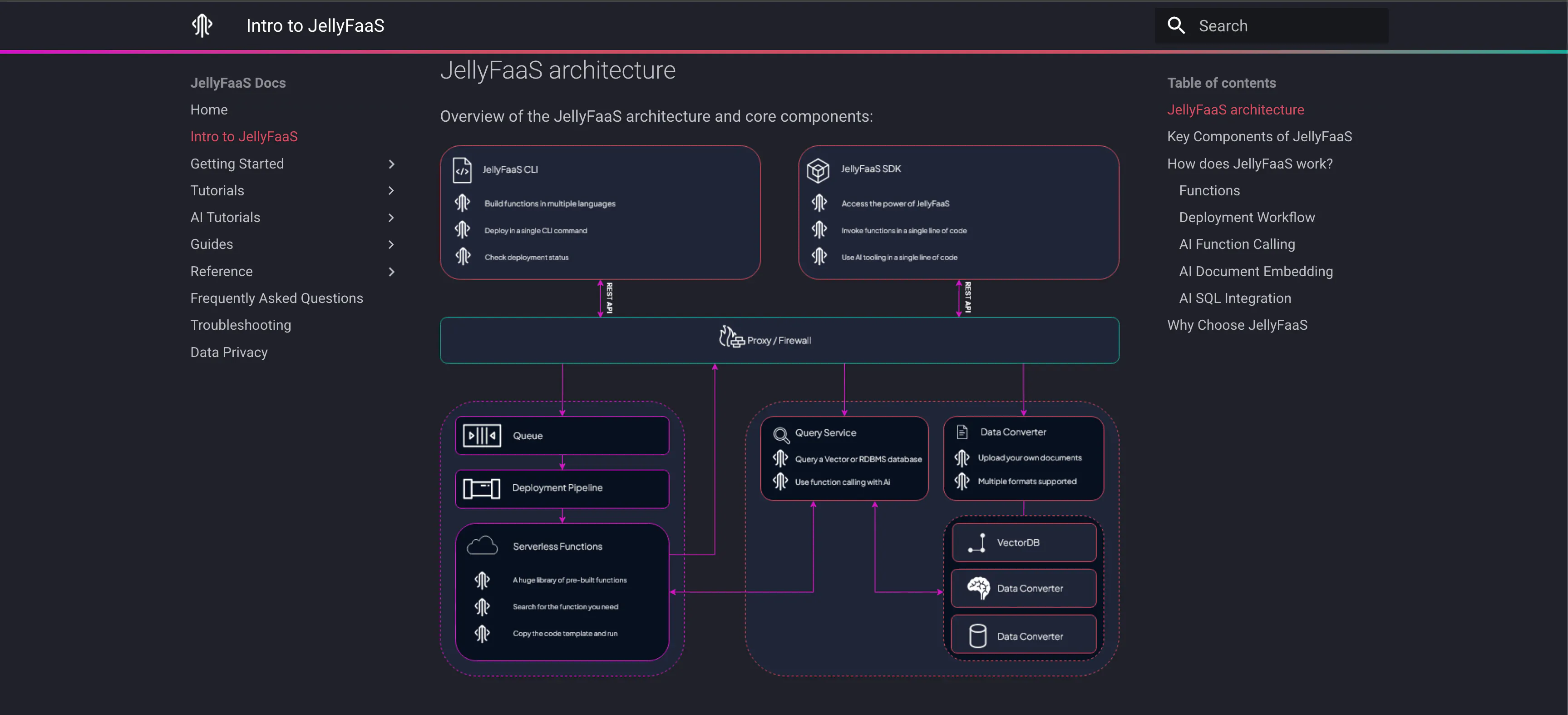Select Intro to JellyFaaS in sidebar
Viewport: 1568px width, 715px height.
coord(244,136)
